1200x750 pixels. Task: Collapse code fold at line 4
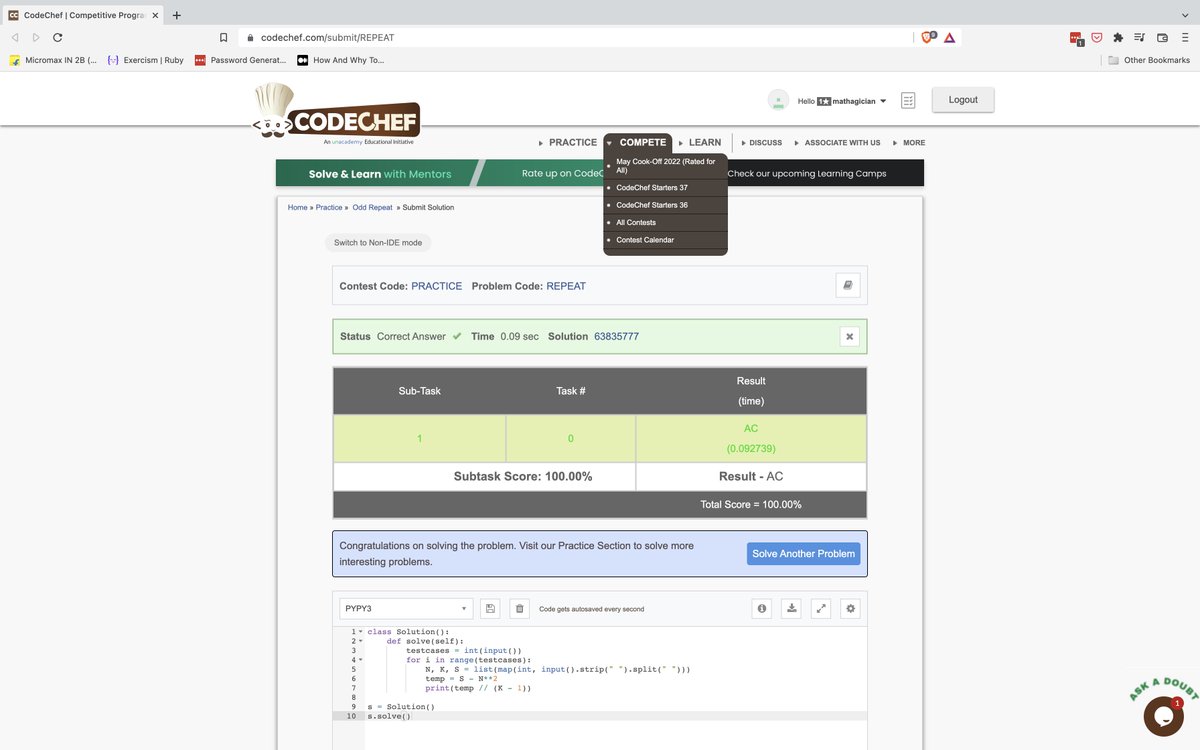360,660
